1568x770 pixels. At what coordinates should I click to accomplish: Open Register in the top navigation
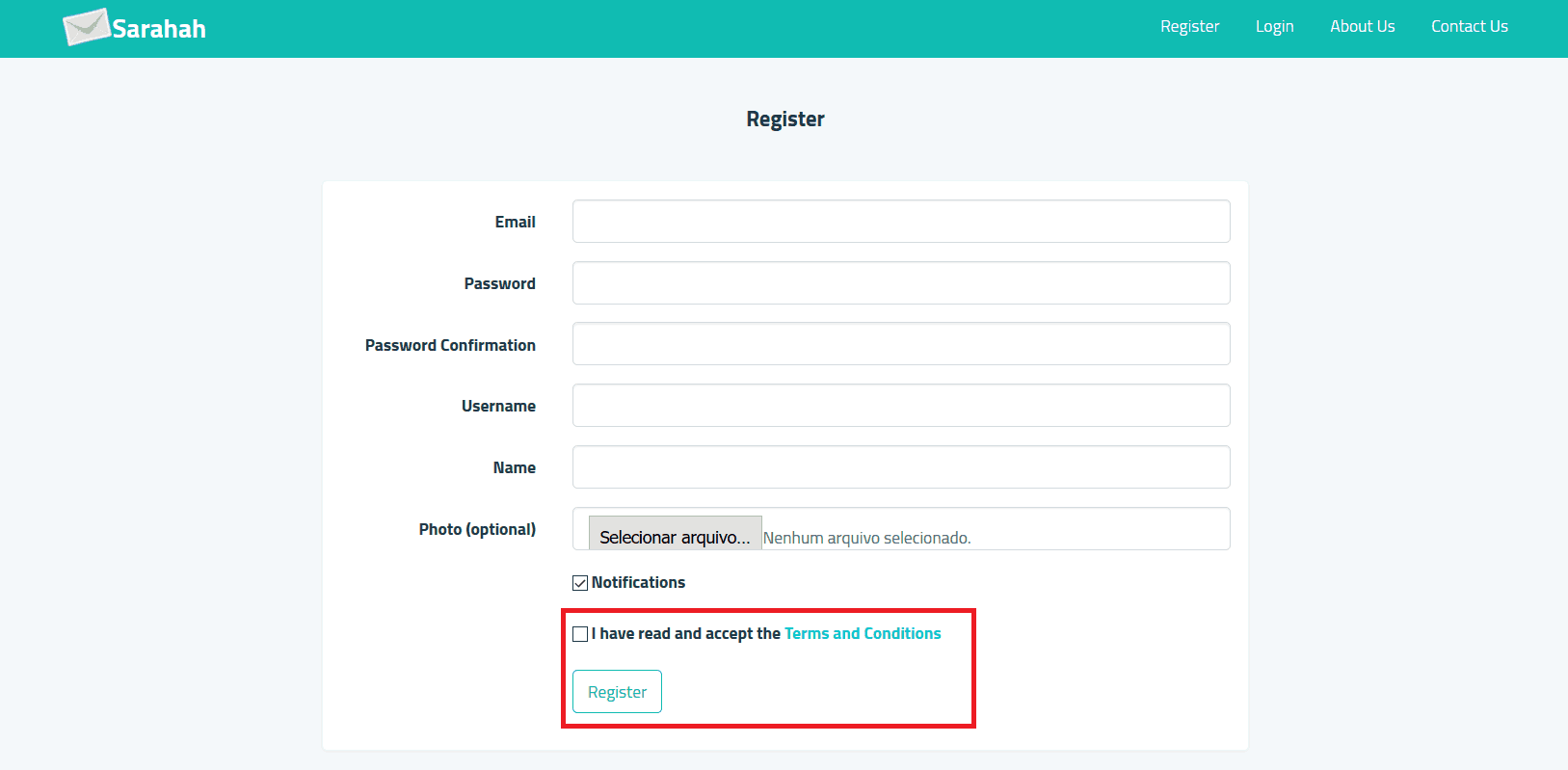click(x=1189, y=27)
